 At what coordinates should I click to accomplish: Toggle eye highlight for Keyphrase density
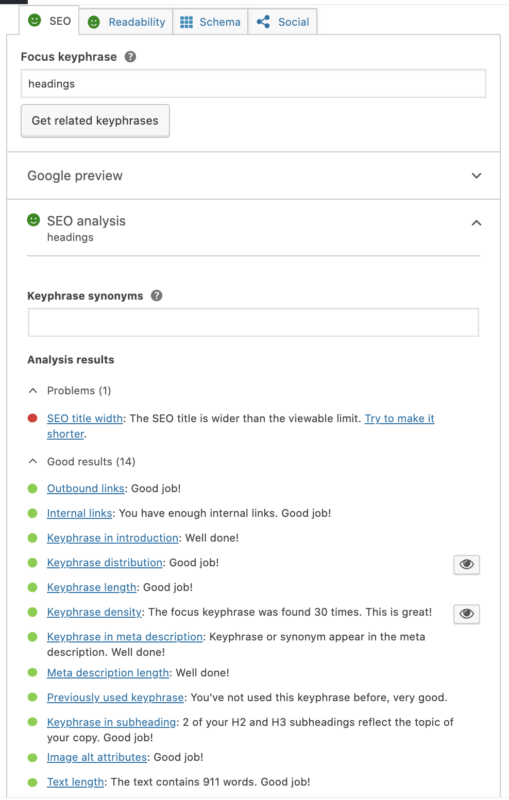[466, 613]
